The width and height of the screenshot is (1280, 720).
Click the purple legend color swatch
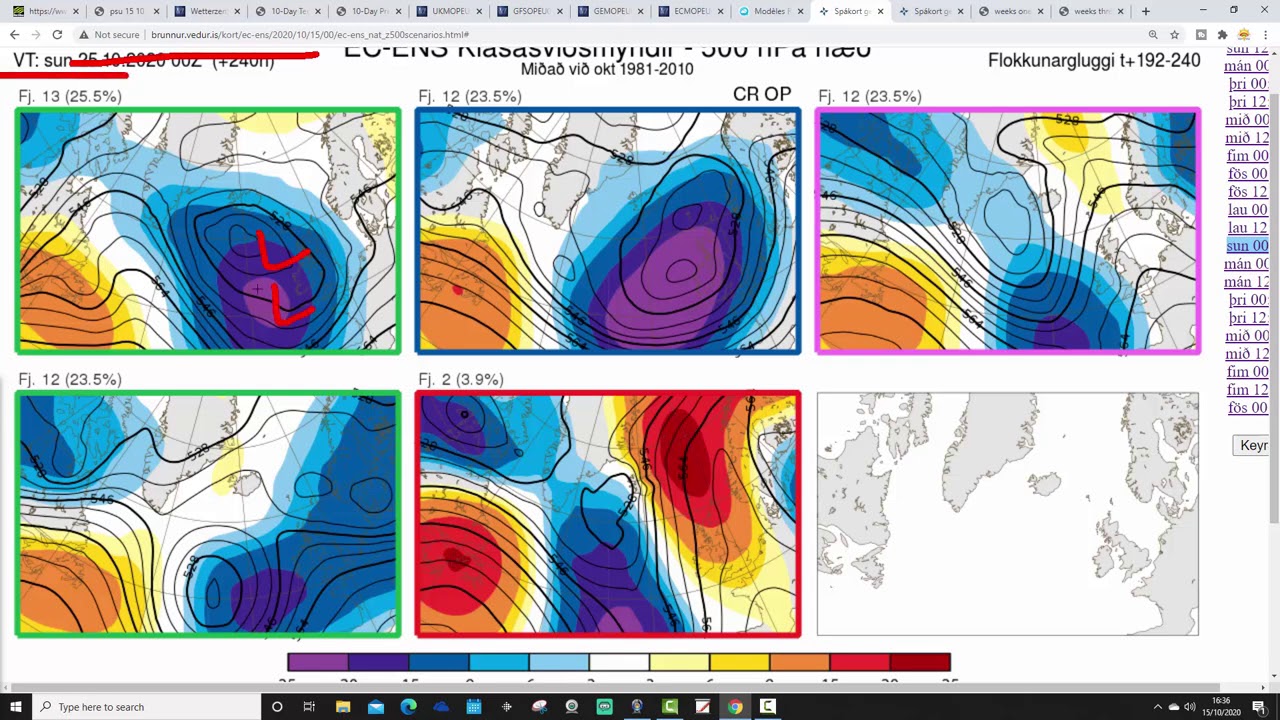coord(318,662)
